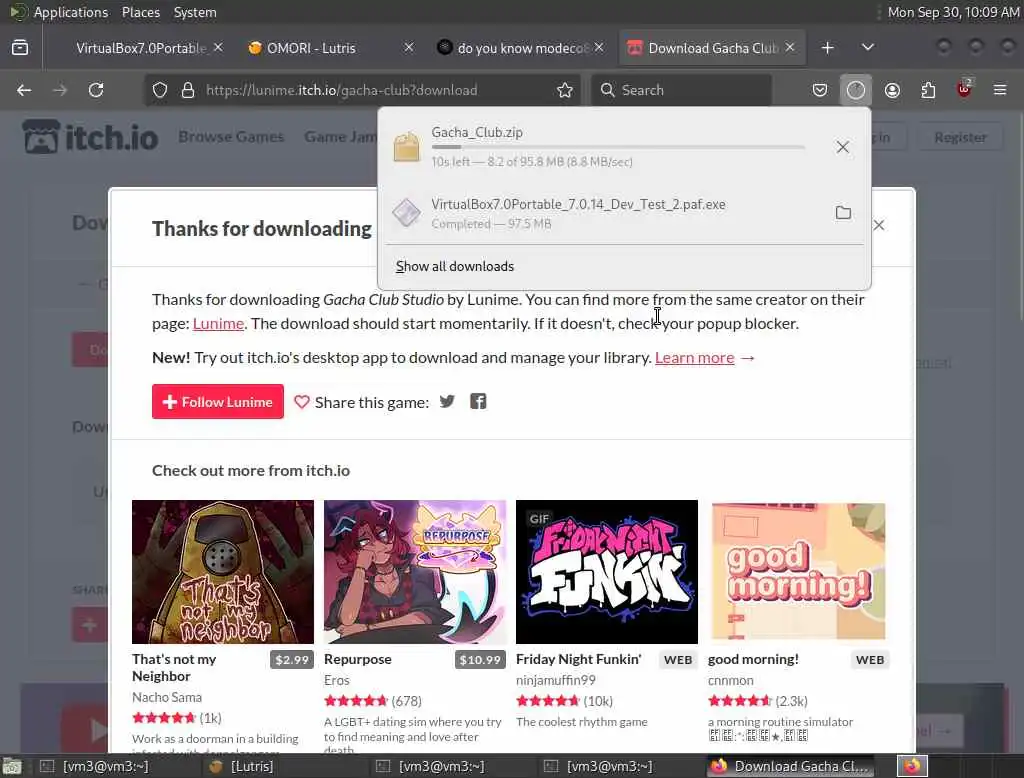The width and height of the screenshot is (1024, 778).
Task: Toggle the downloads panel toolbar icon
Action: (856, 90)
